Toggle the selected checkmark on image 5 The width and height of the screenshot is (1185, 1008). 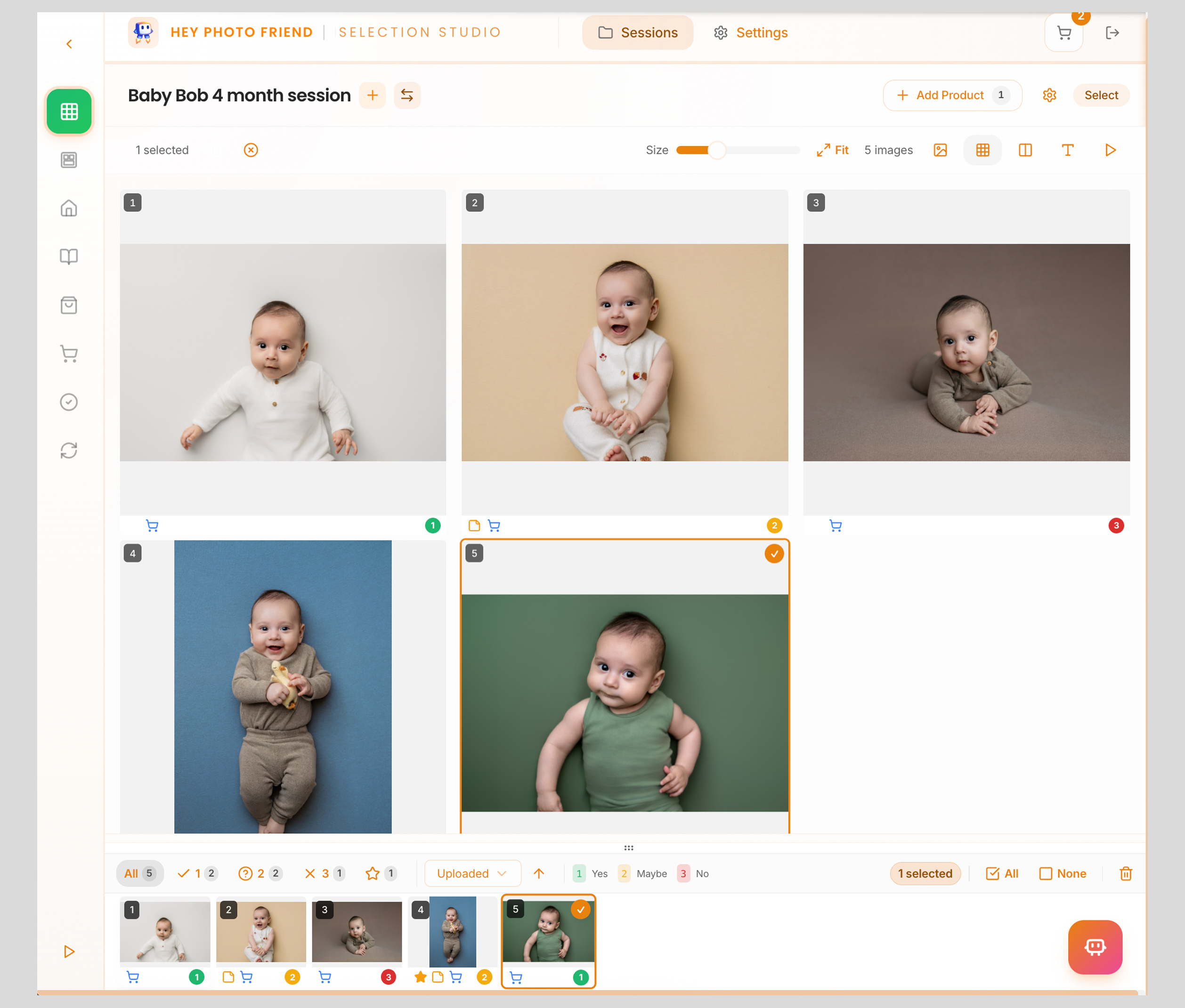click(774, 554)
